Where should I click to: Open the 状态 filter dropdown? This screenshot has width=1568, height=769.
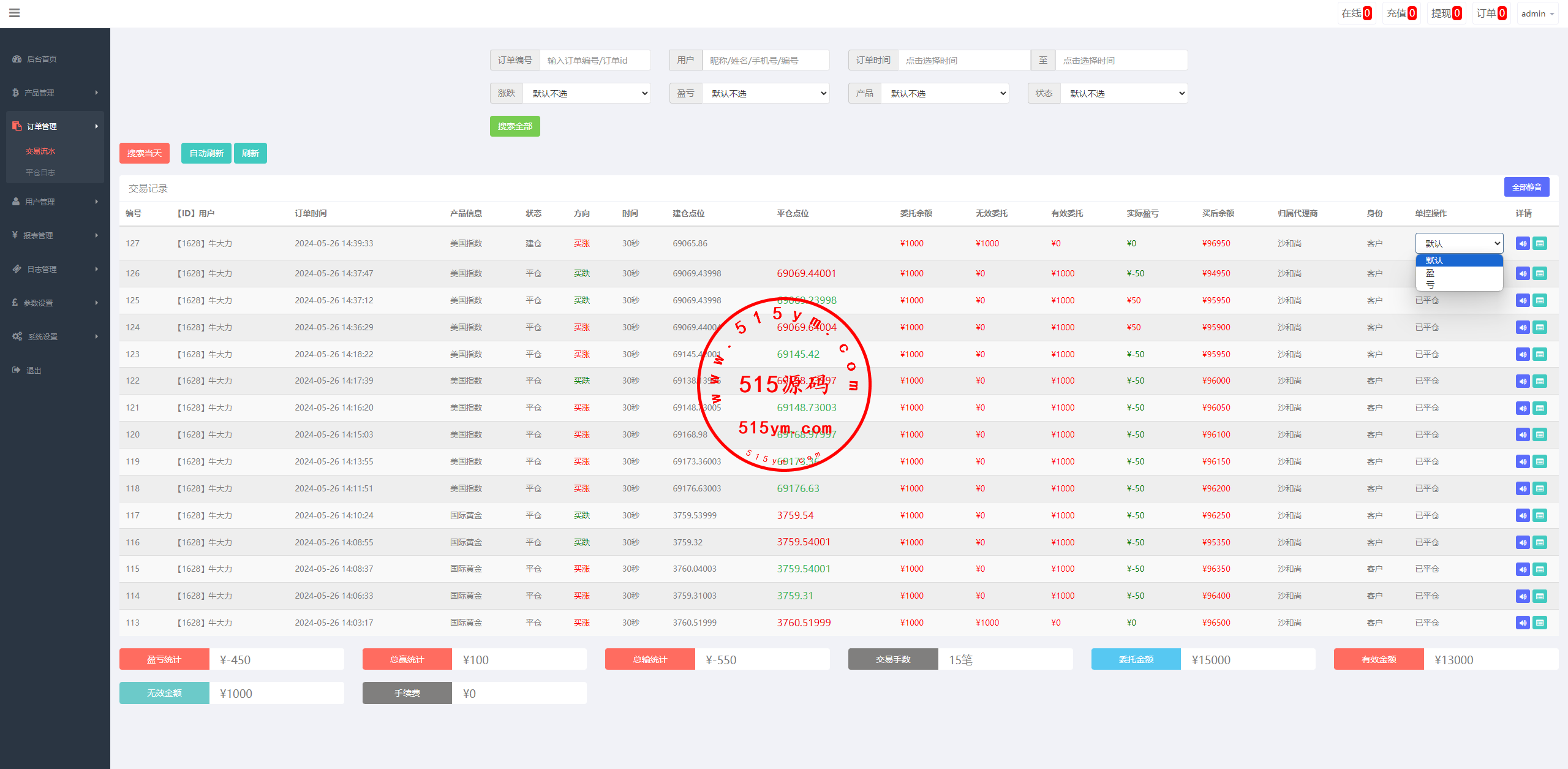pos(1124,94)
